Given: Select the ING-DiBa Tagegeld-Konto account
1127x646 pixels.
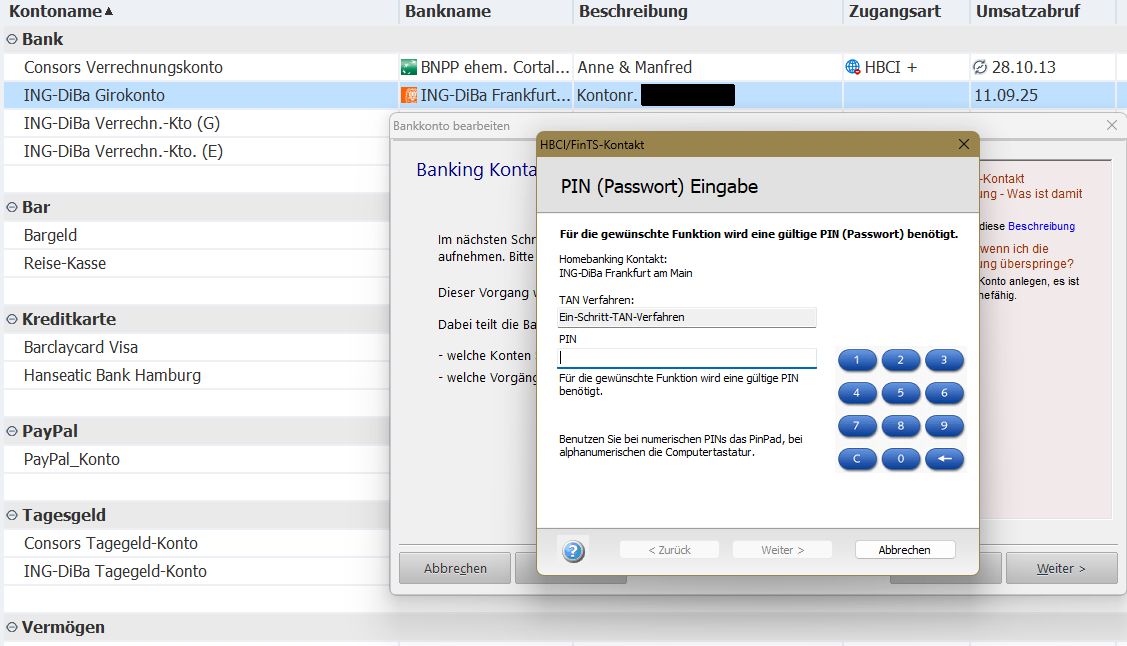Looking at the screenshot, I should 196,571.
